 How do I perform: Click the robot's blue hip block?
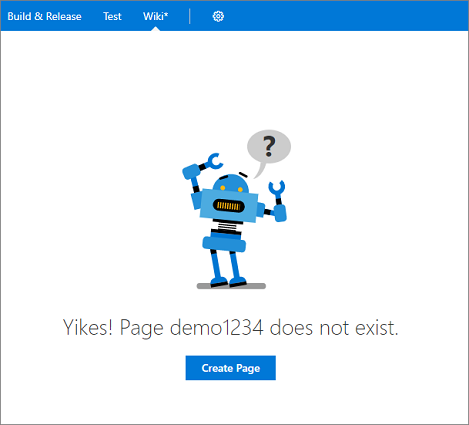click(224, 243)
